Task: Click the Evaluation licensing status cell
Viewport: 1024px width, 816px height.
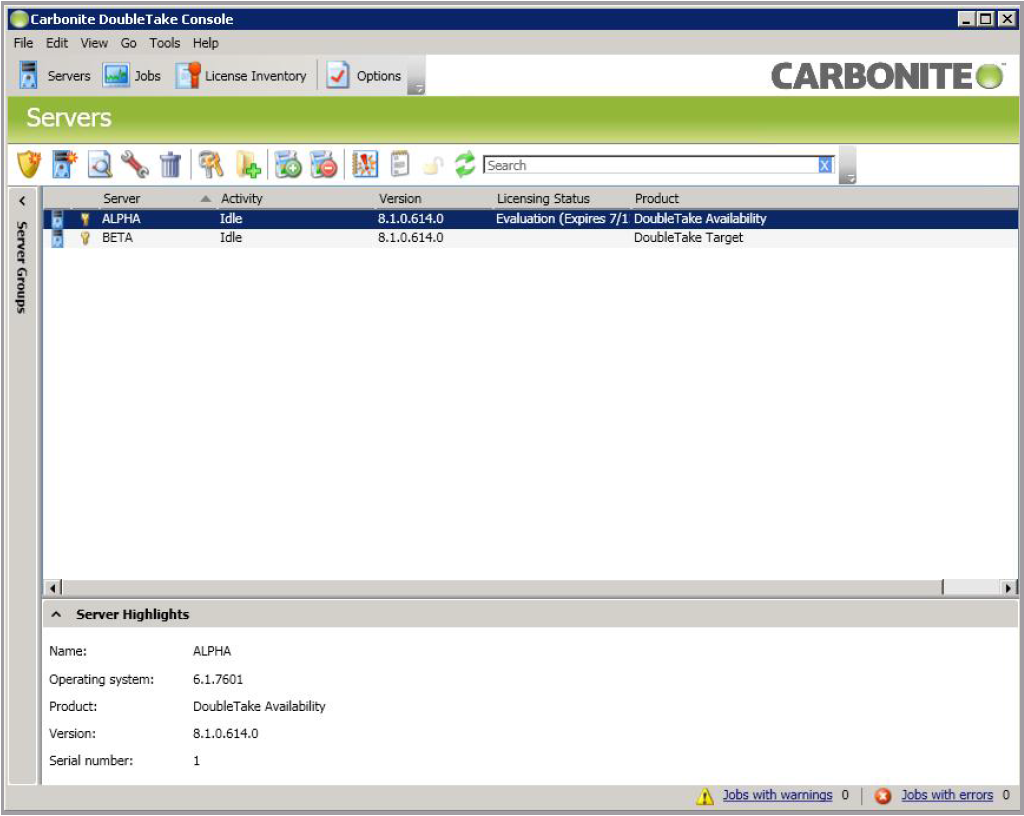Action: pos(562,219)
